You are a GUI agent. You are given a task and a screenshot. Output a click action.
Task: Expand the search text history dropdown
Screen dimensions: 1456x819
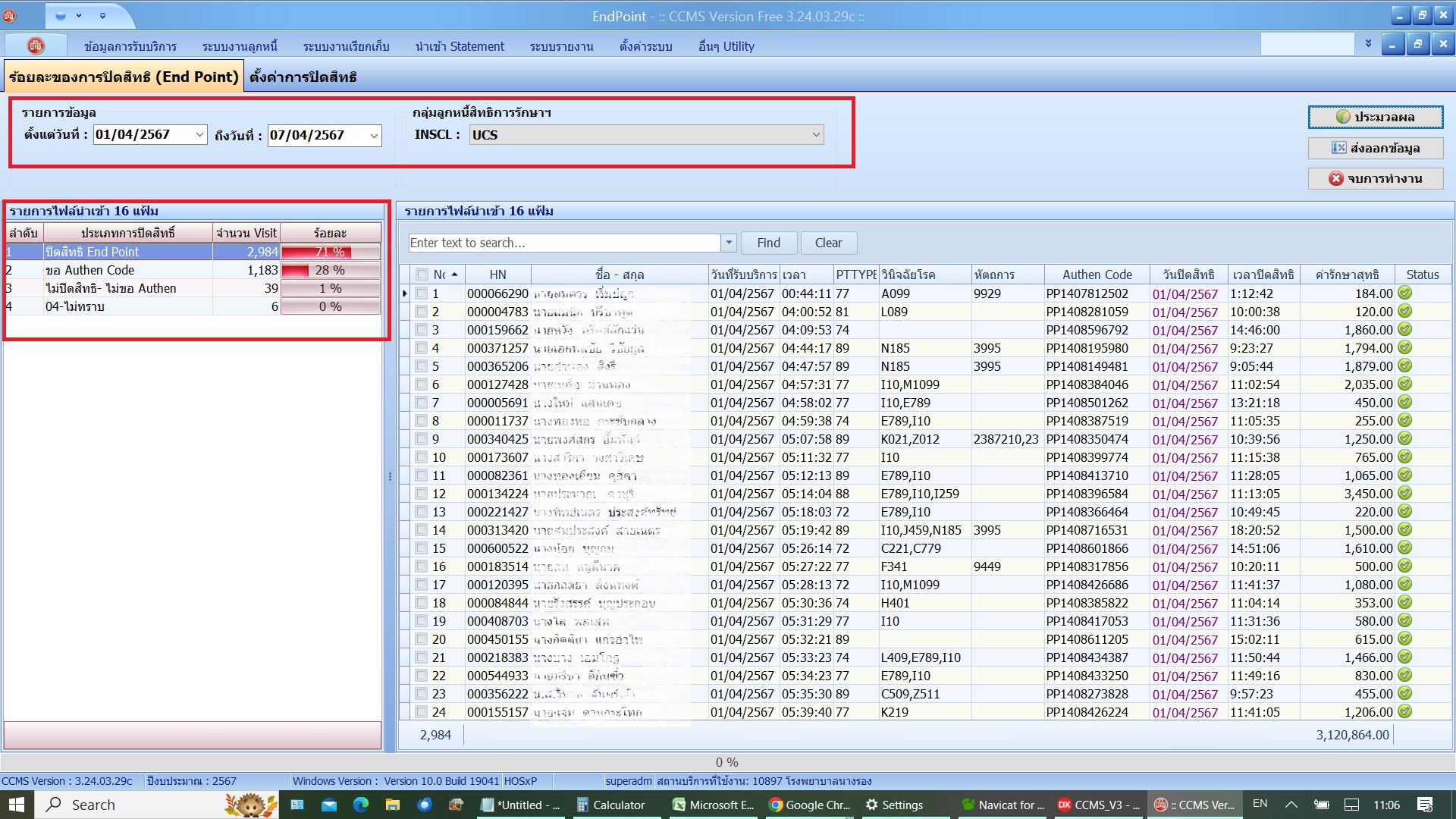coord(729,243)
